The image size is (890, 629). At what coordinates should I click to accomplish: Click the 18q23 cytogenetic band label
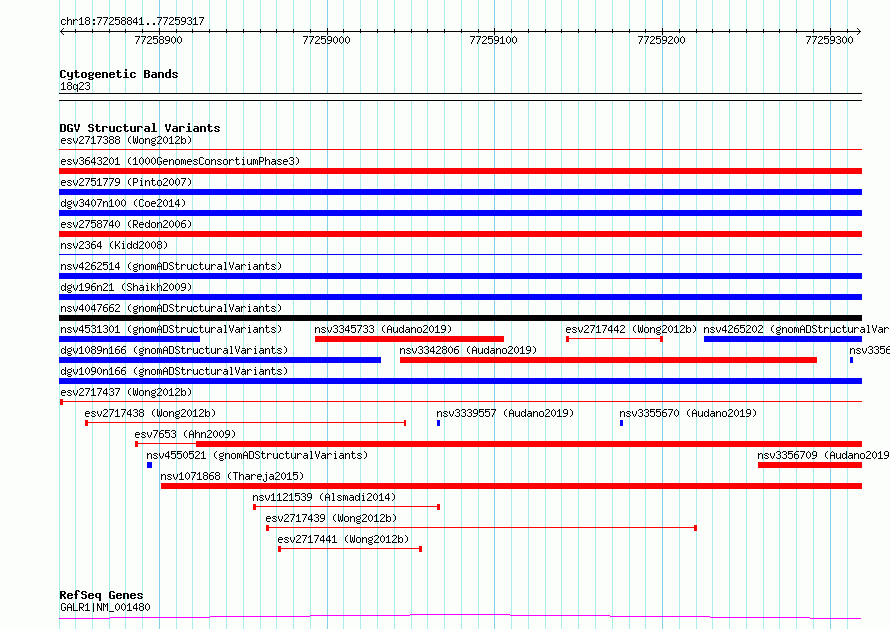click(75, 86)
